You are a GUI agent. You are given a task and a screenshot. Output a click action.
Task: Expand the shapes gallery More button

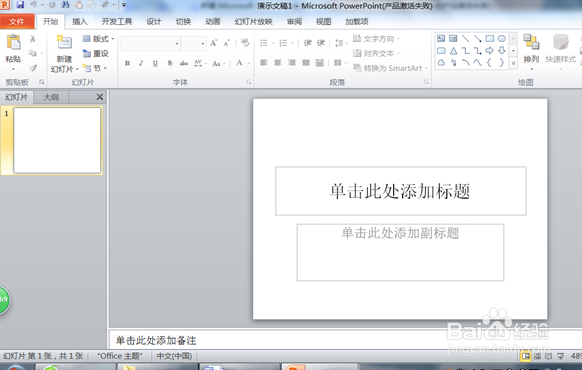(x=513, y=63)
